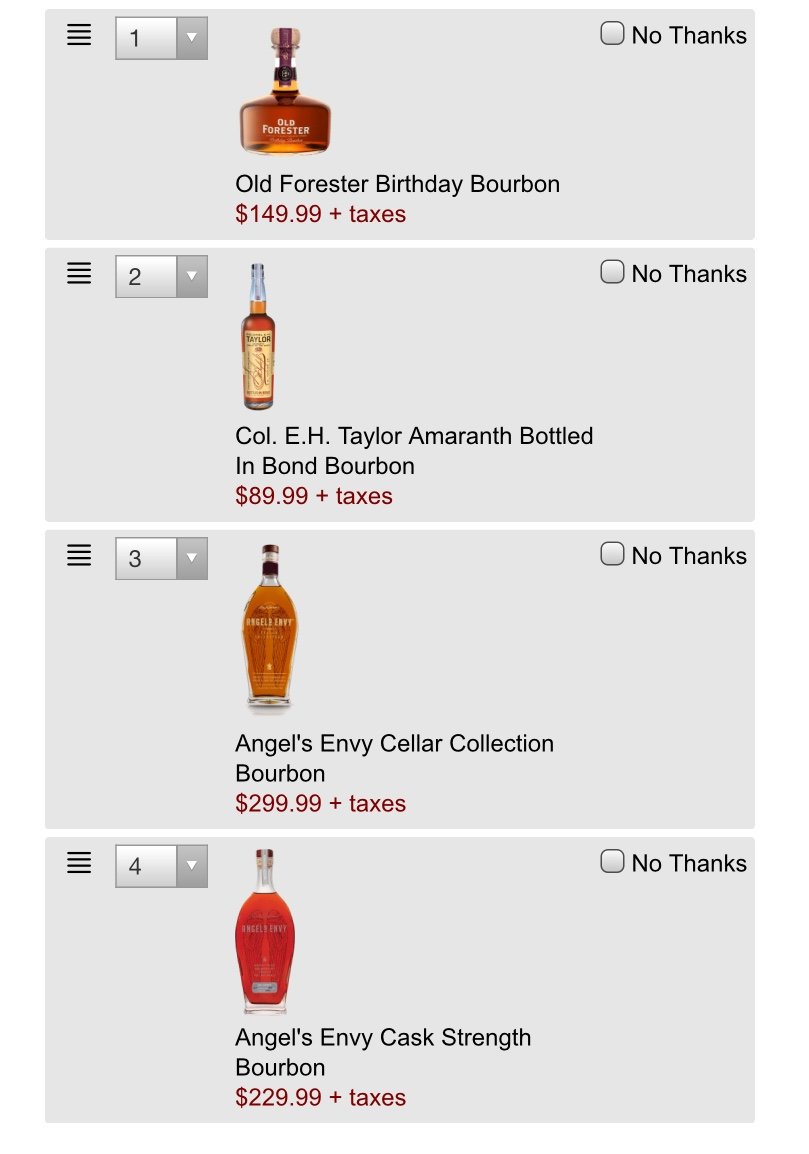The width and height of the screenshot is (809, 1154).
Task: Check No Thanks for Old Forester Birthday Bourbon
Action: point(612,33)
